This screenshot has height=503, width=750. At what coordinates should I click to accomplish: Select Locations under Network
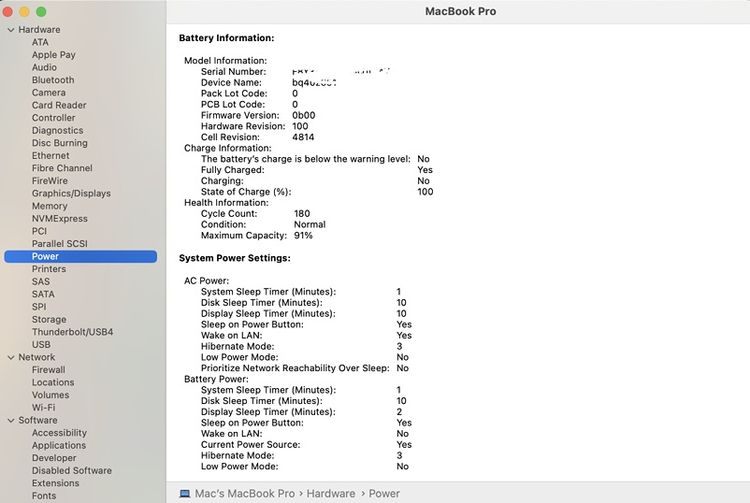coord(53,383)
